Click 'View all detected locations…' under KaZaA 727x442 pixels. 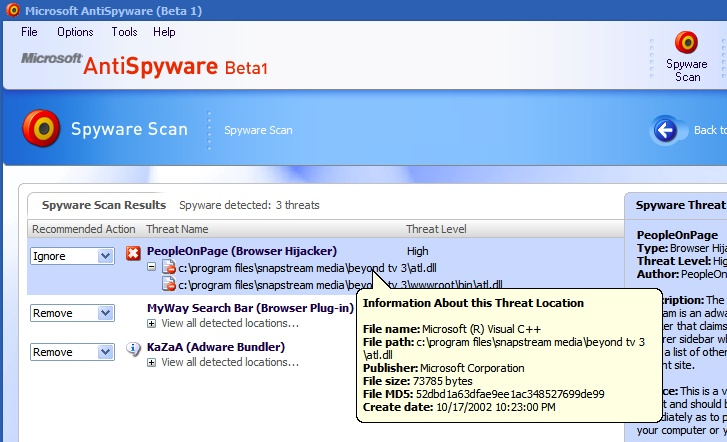coord(230,362)
